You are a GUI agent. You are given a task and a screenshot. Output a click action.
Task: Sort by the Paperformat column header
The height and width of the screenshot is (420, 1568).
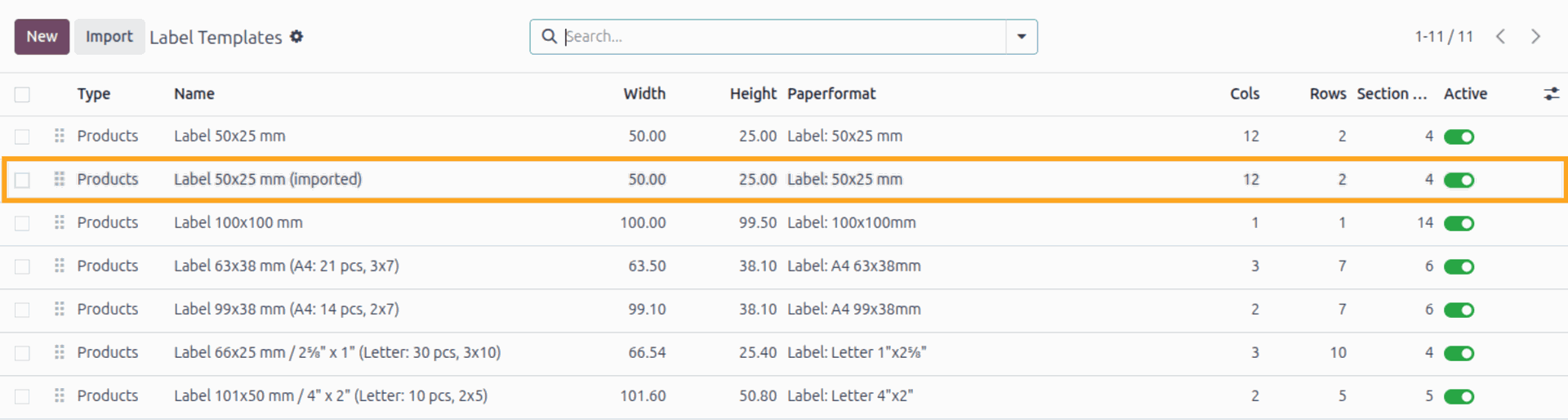831,94
